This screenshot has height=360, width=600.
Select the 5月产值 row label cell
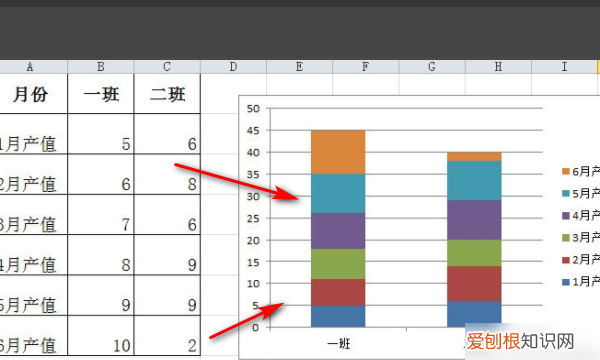[34, 295]
